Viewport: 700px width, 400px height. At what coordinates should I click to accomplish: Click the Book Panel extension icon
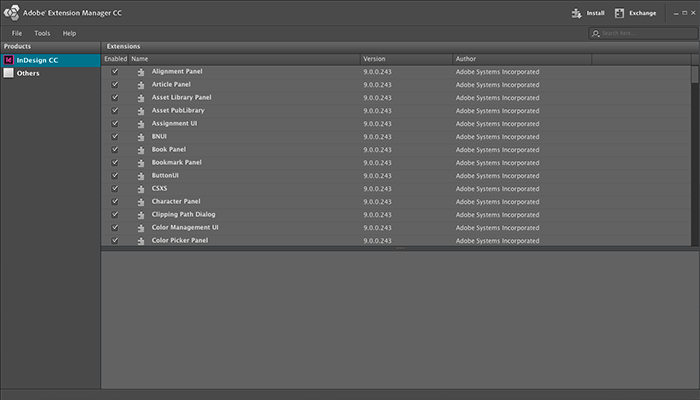click(x=141, y=150)
